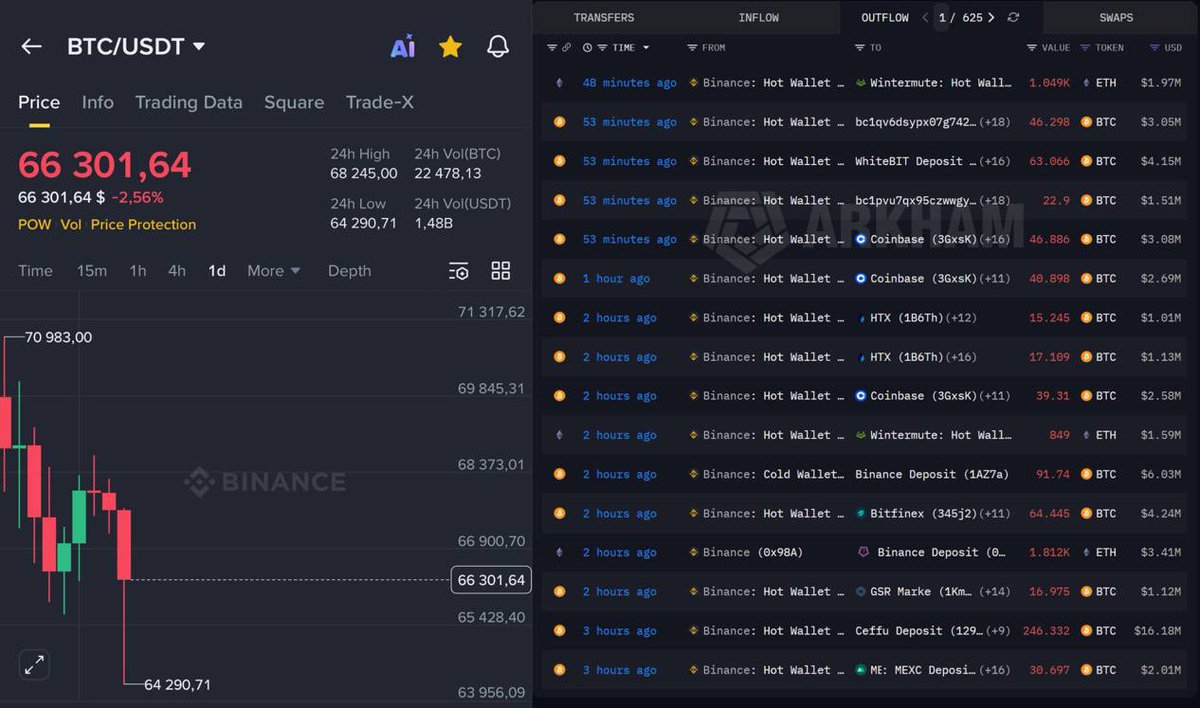Open bc1qv6dsypx07g742 address
This screenshot has height=708, width=1200.
[x=915, y=122]
